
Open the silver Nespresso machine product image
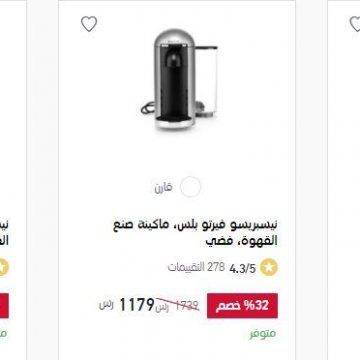[x=180, y=80]
